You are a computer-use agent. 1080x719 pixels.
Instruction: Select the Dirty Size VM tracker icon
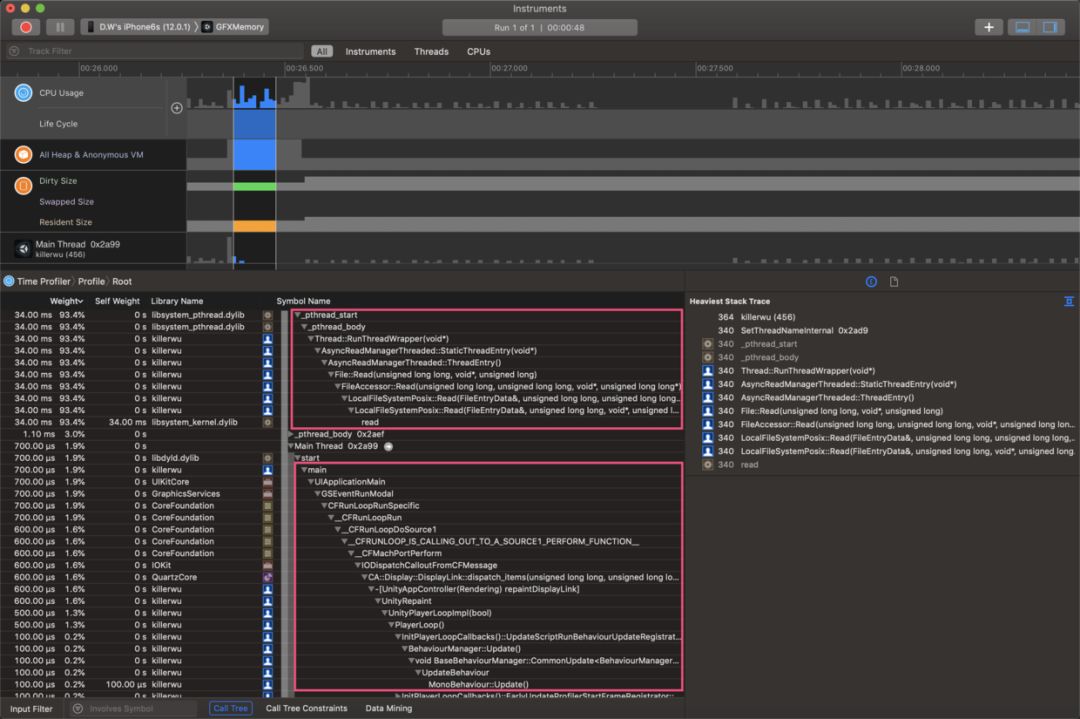click(x=23, y=186)
